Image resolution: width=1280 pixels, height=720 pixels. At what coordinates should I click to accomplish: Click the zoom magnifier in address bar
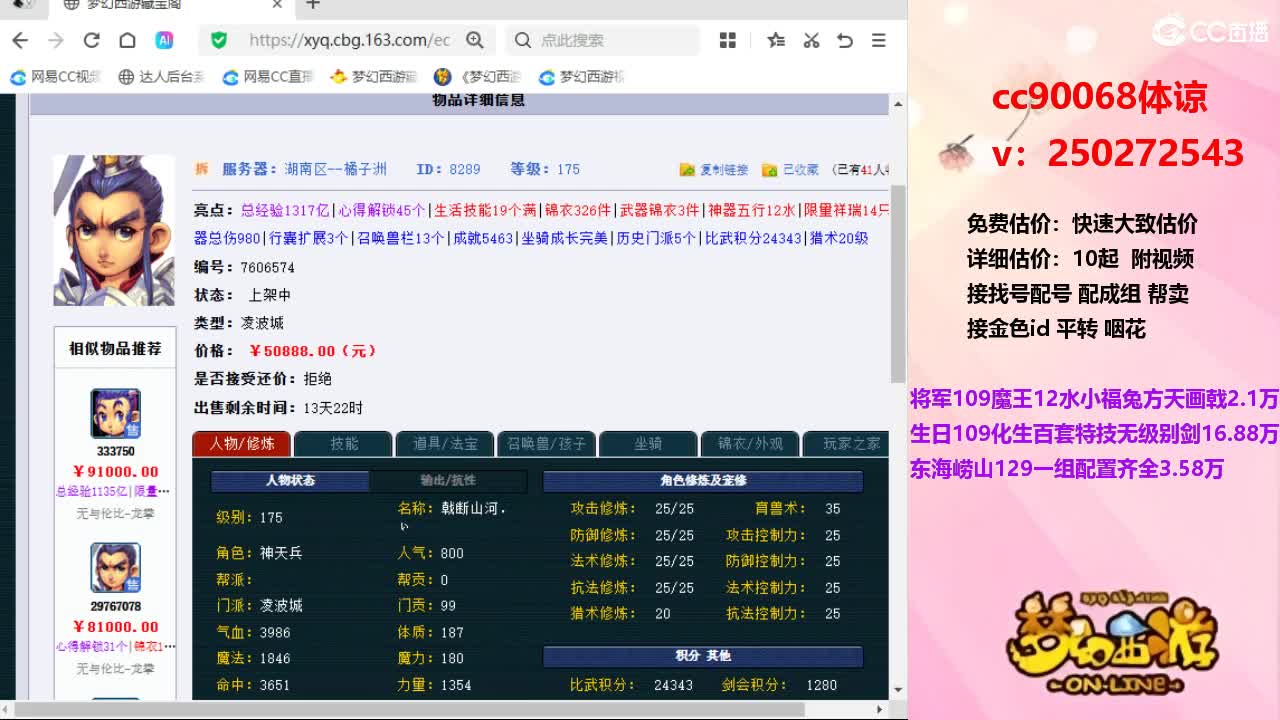tap(475, 40)
